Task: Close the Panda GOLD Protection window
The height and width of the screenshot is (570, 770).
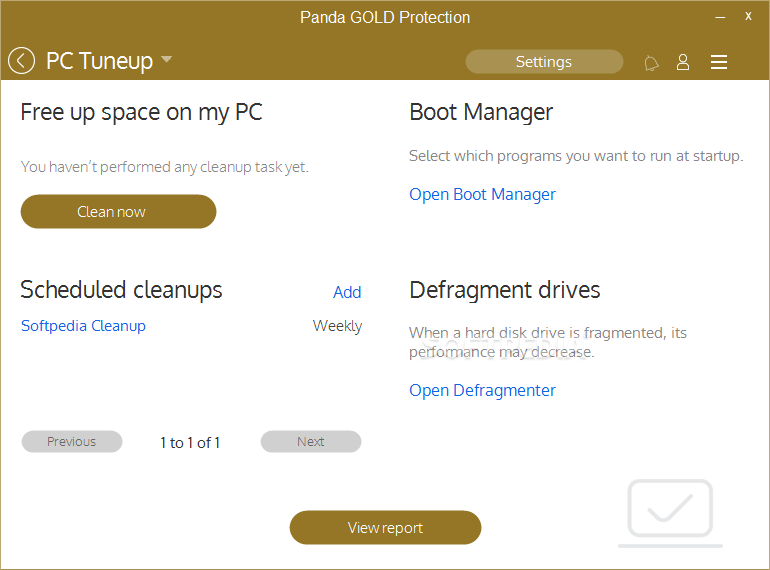Action: (748, 16)
